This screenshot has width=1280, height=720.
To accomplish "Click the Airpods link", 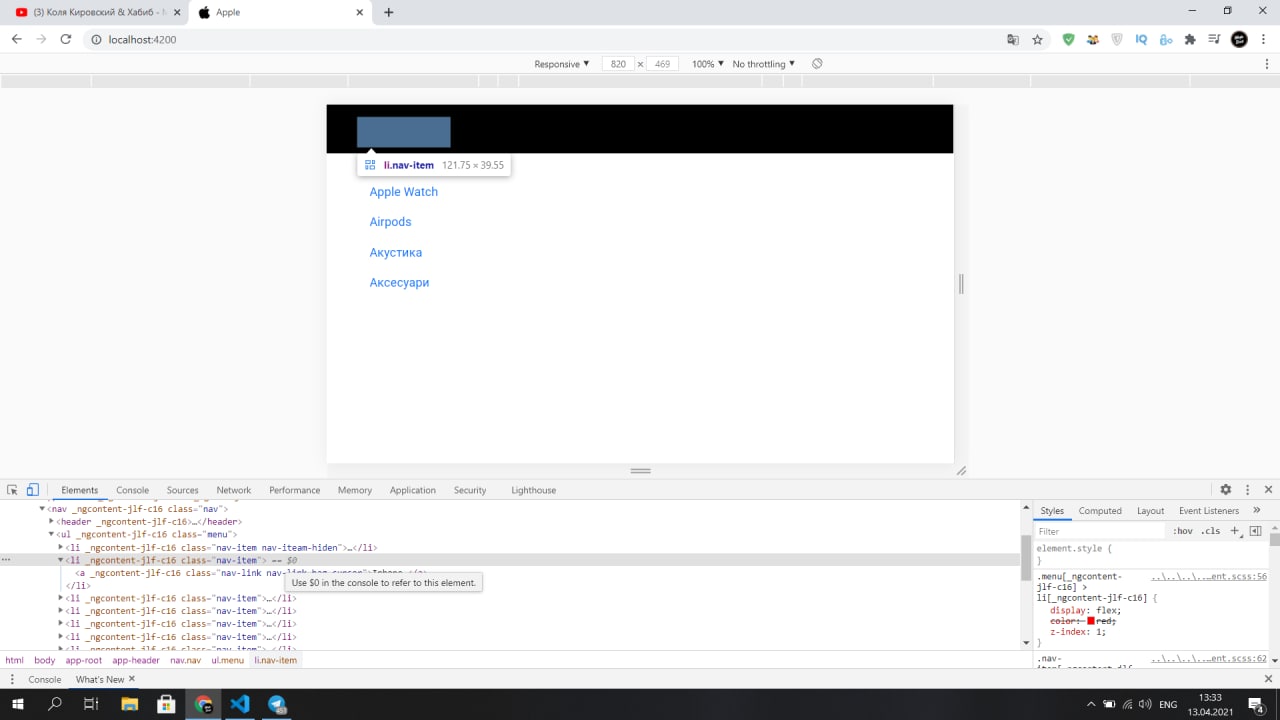I will (391, 222).
